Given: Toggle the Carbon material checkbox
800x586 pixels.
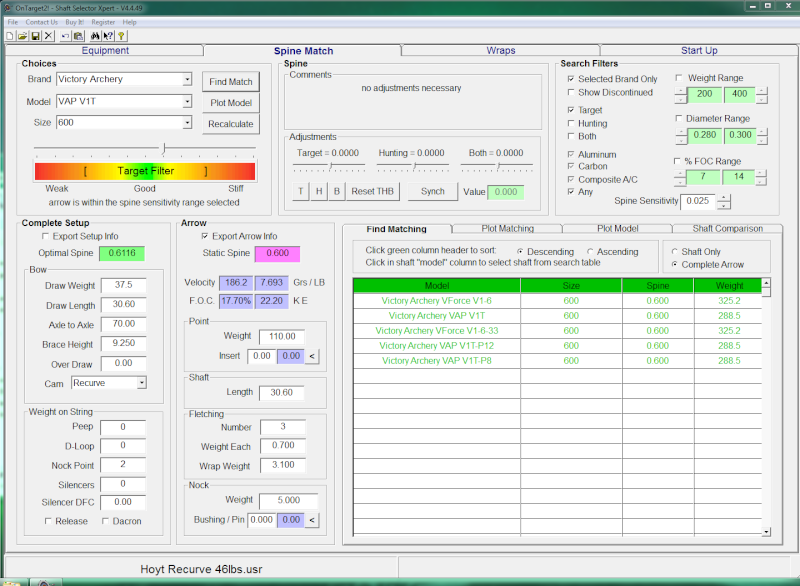Looking at the screenshot, I should (x=571, y=166).
